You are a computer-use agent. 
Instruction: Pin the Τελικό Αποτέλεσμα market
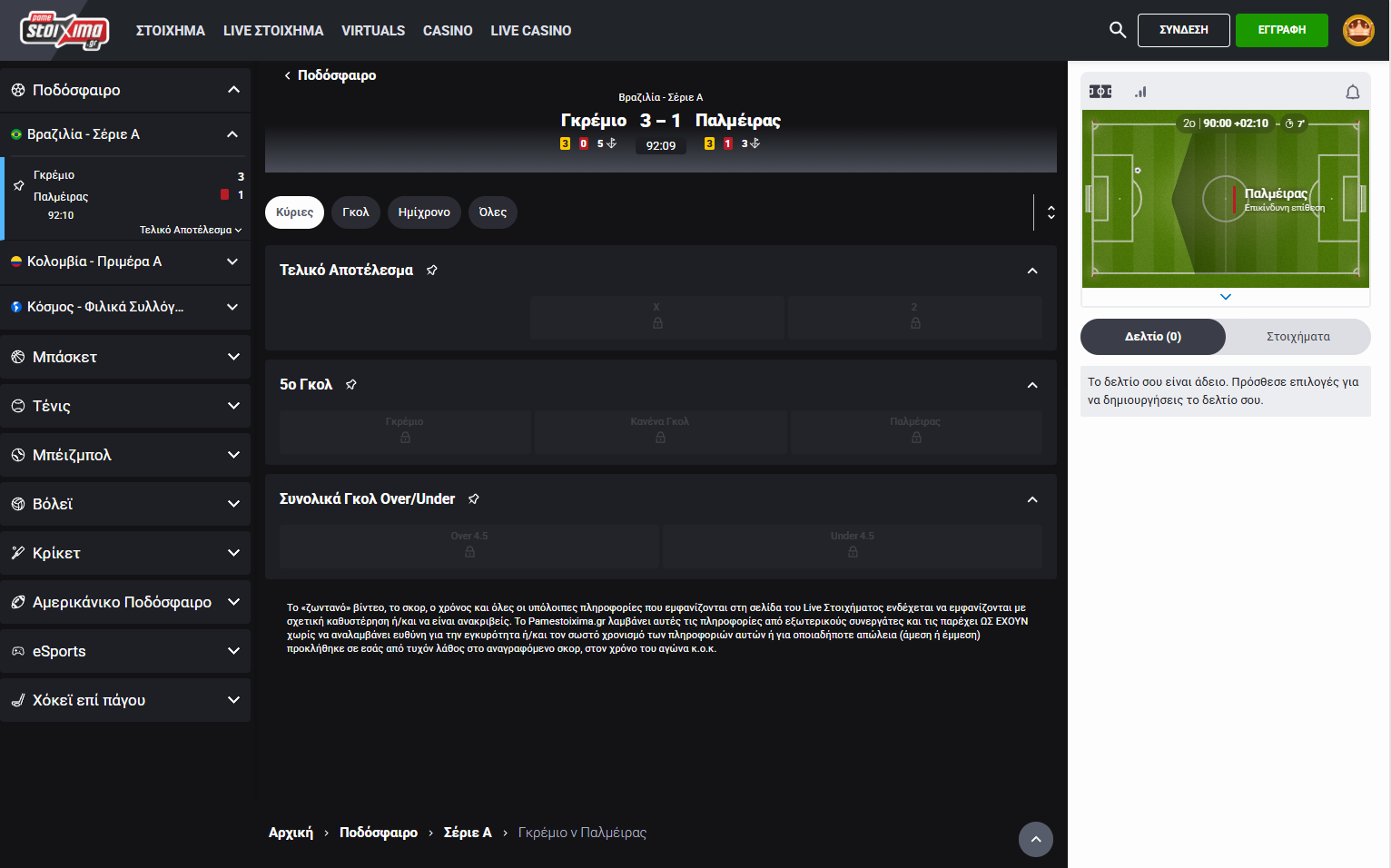coord(432,271)
